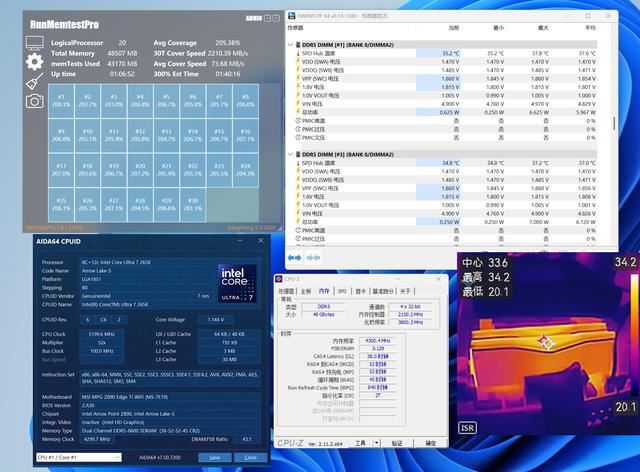Switch to the 处理器 tab in CPU-Z

(286, 291)
